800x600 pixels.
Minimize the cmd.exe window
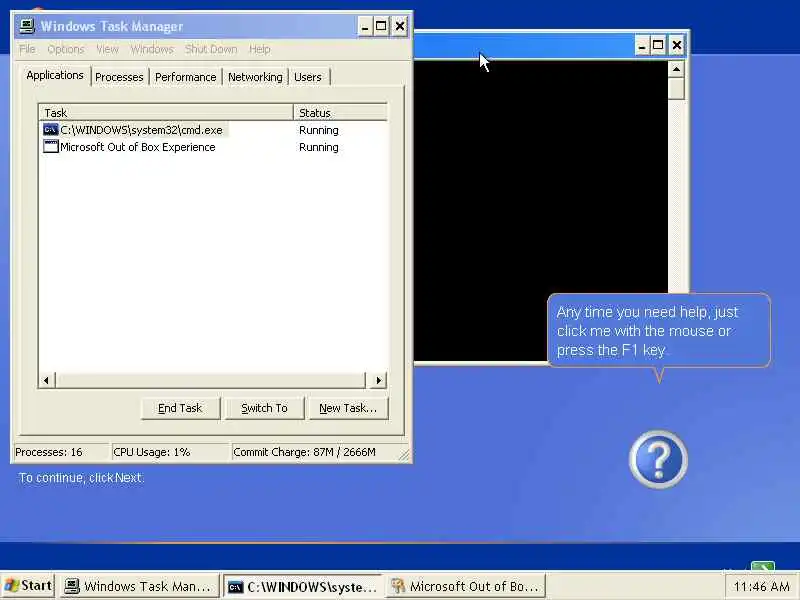pos(642,45)
